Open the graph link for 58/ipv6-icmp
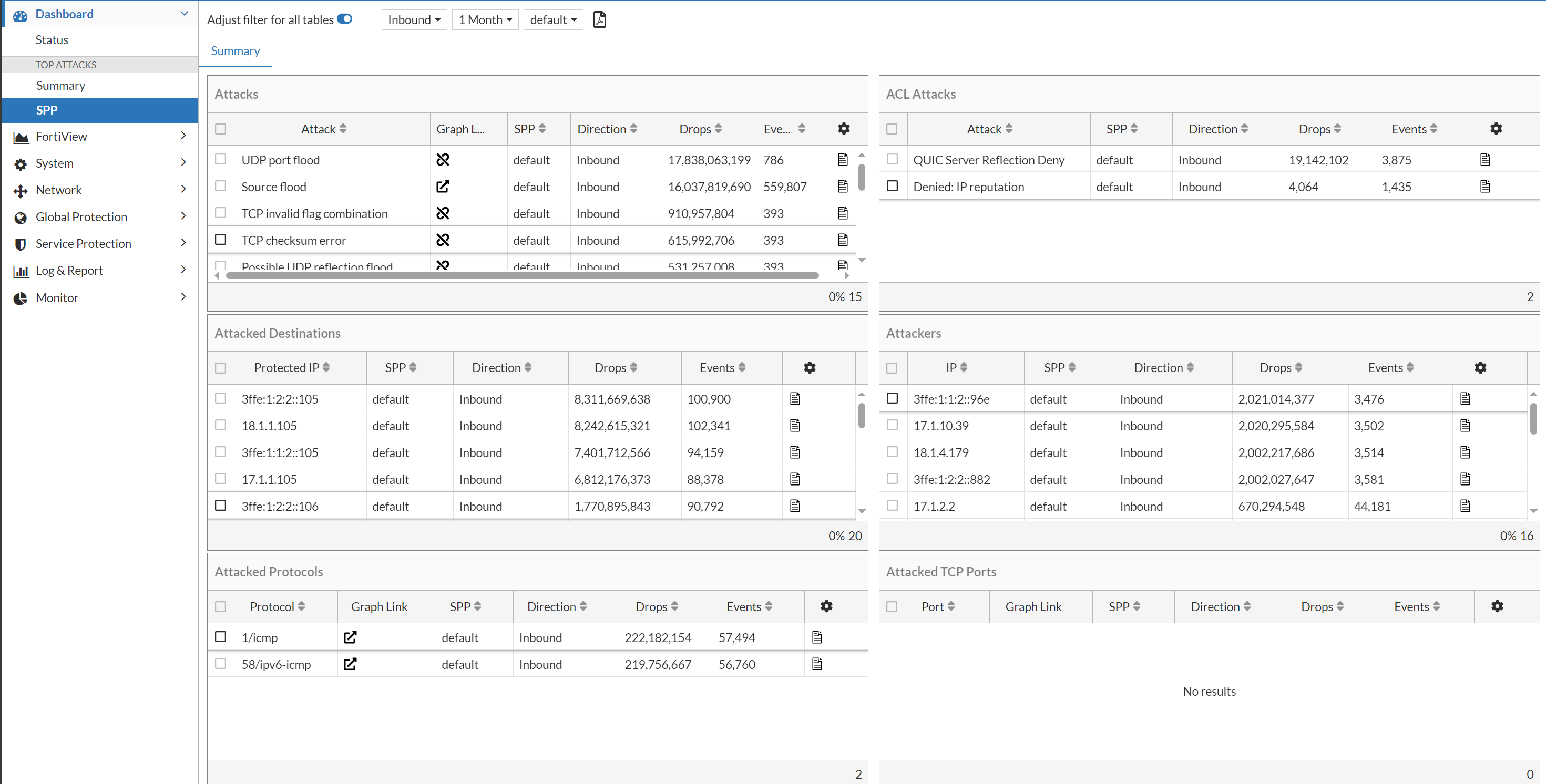1546x784 pixels. (x=350, y=664)
